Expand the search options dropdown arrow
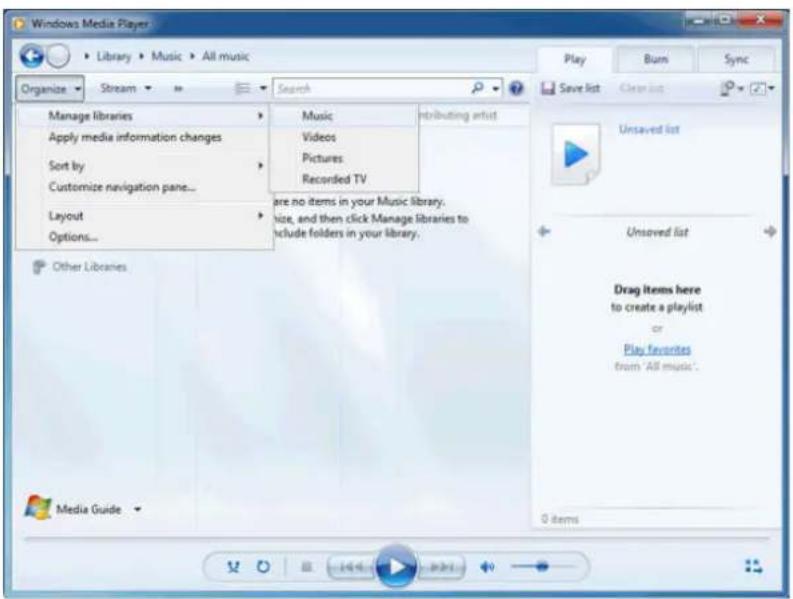The height and width of the screenshot is (599, 793). (496, 89)
